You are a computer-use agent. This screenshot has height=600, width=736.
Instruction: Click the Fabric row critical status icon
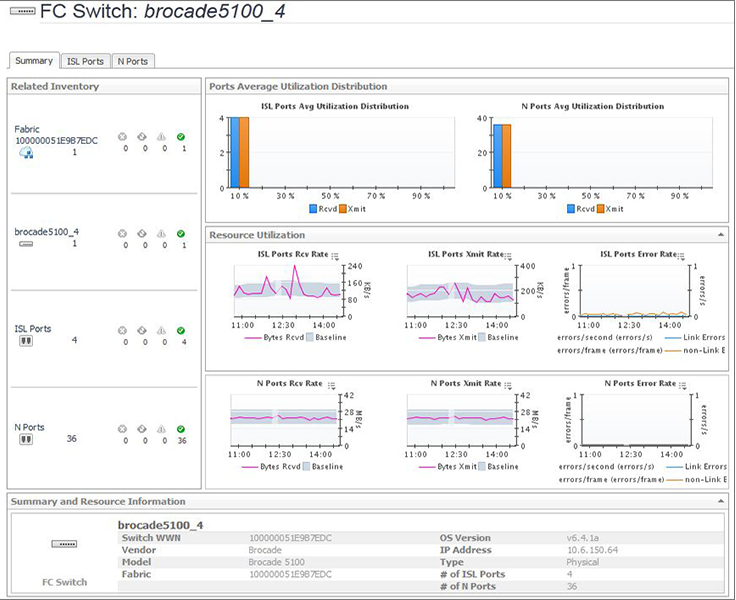click(x=142, y=137)
